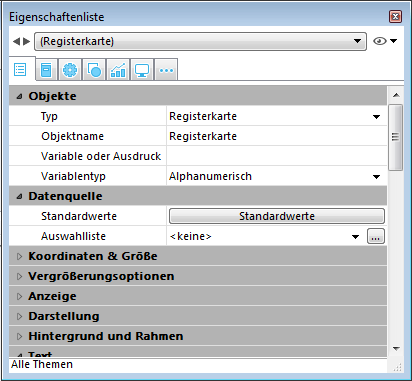Open the Typ dropdown arrow

coord(376,117)
